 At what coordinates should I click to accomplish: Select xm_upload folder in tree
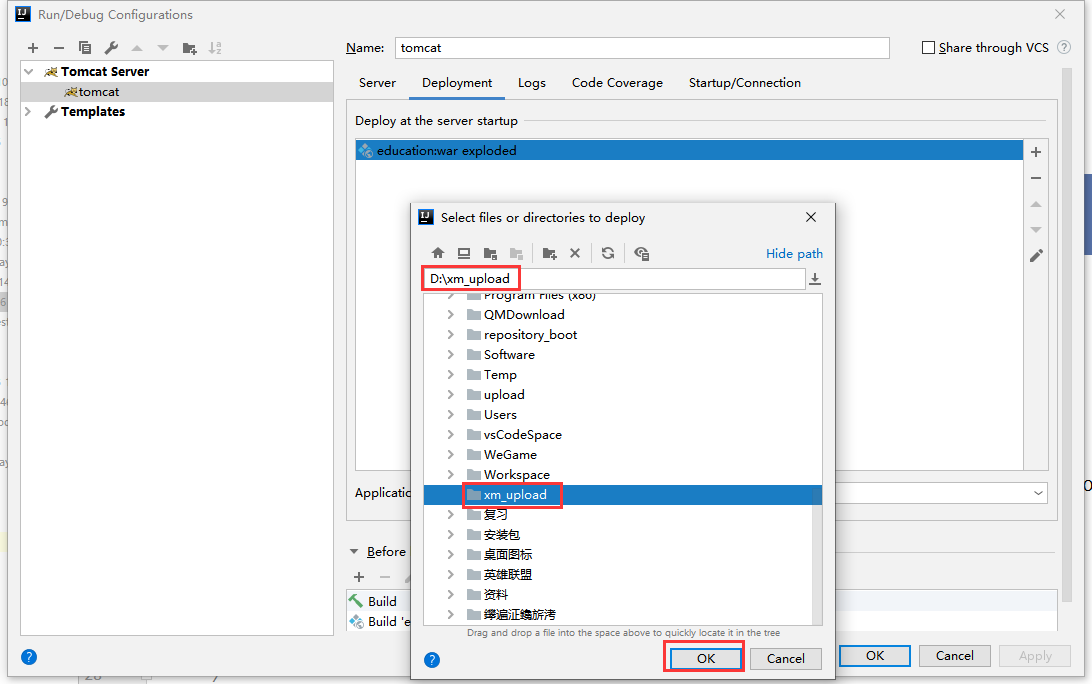[622, 495]
